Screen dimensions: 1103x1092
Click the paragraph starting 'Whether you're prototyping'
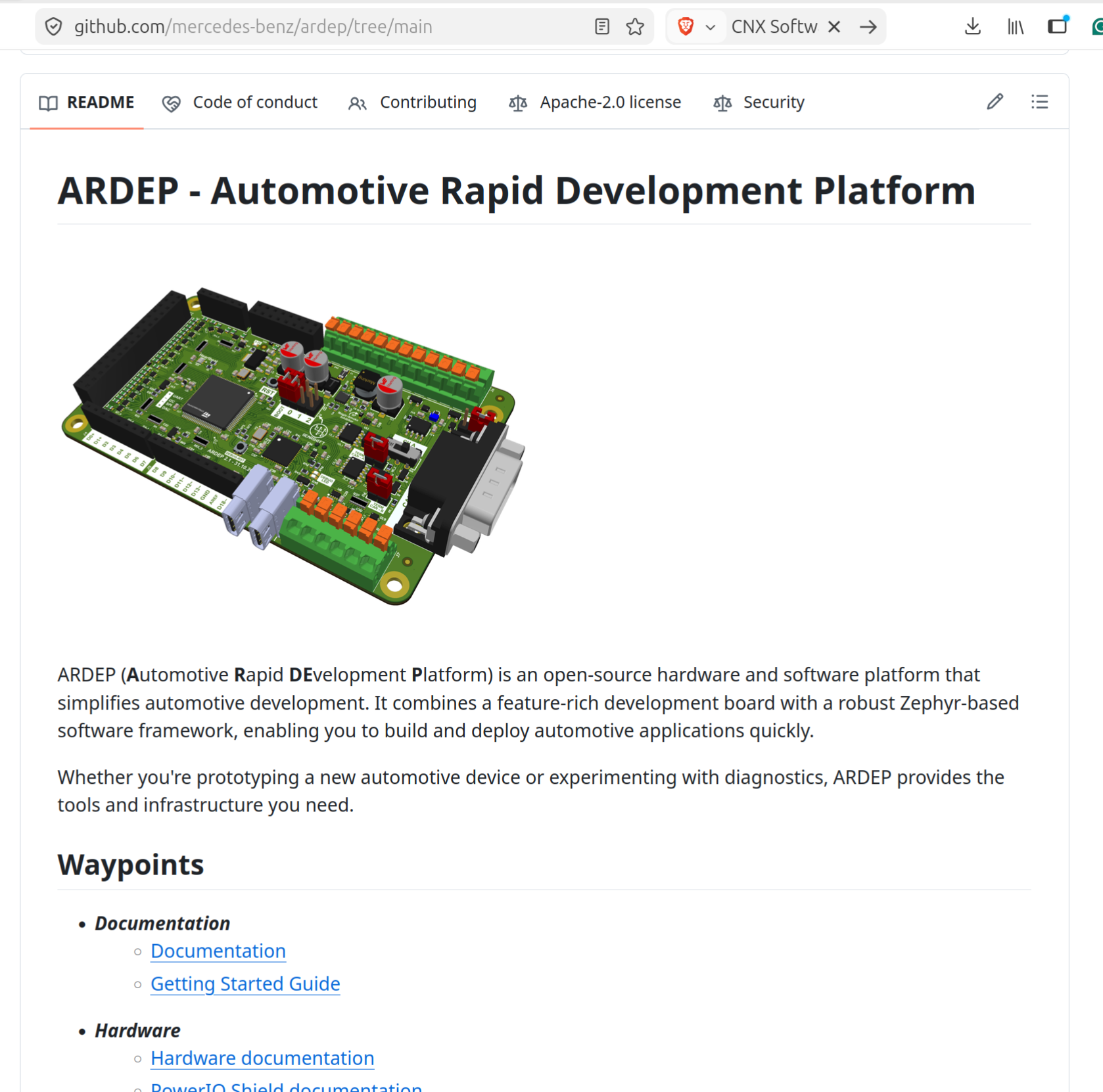click(x=531, y=791)
